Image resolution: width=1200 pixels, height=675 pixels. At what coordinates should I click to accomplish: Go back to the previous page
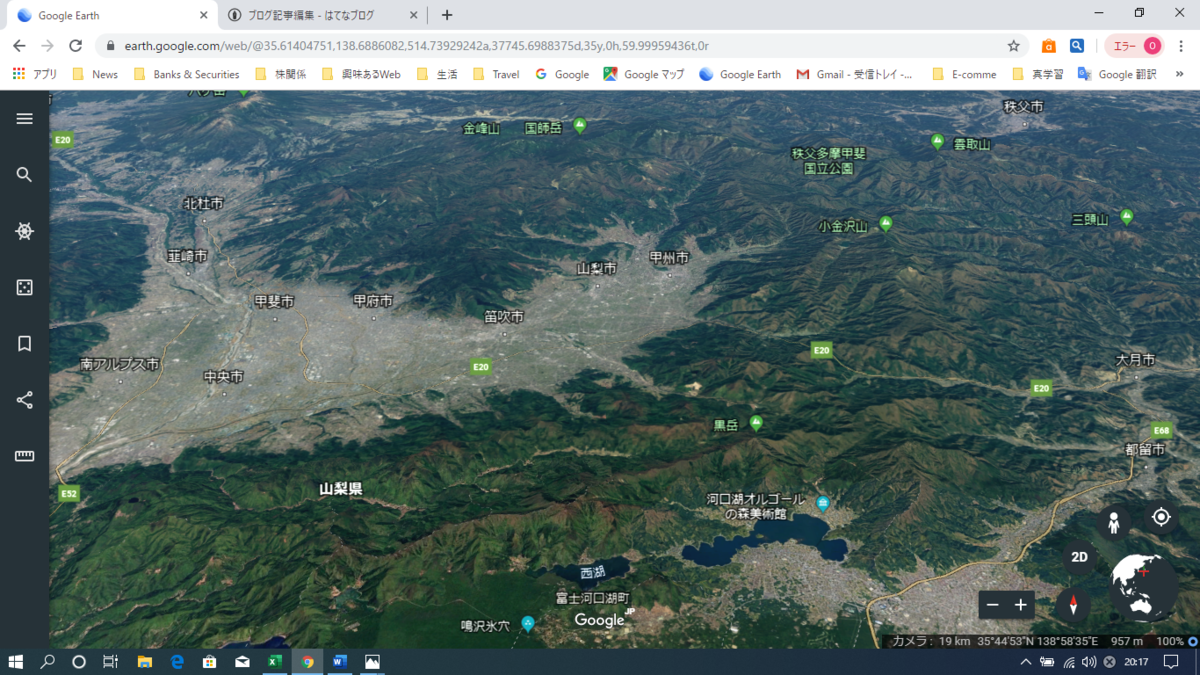coord(19,46)
